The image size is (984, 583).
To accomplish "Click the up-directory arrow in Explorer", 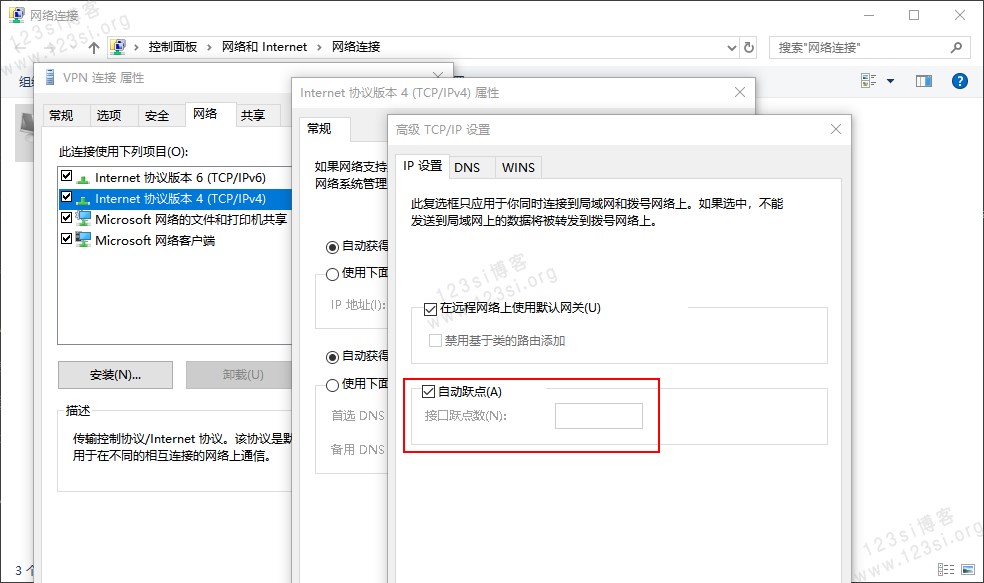I will point(94,47).
